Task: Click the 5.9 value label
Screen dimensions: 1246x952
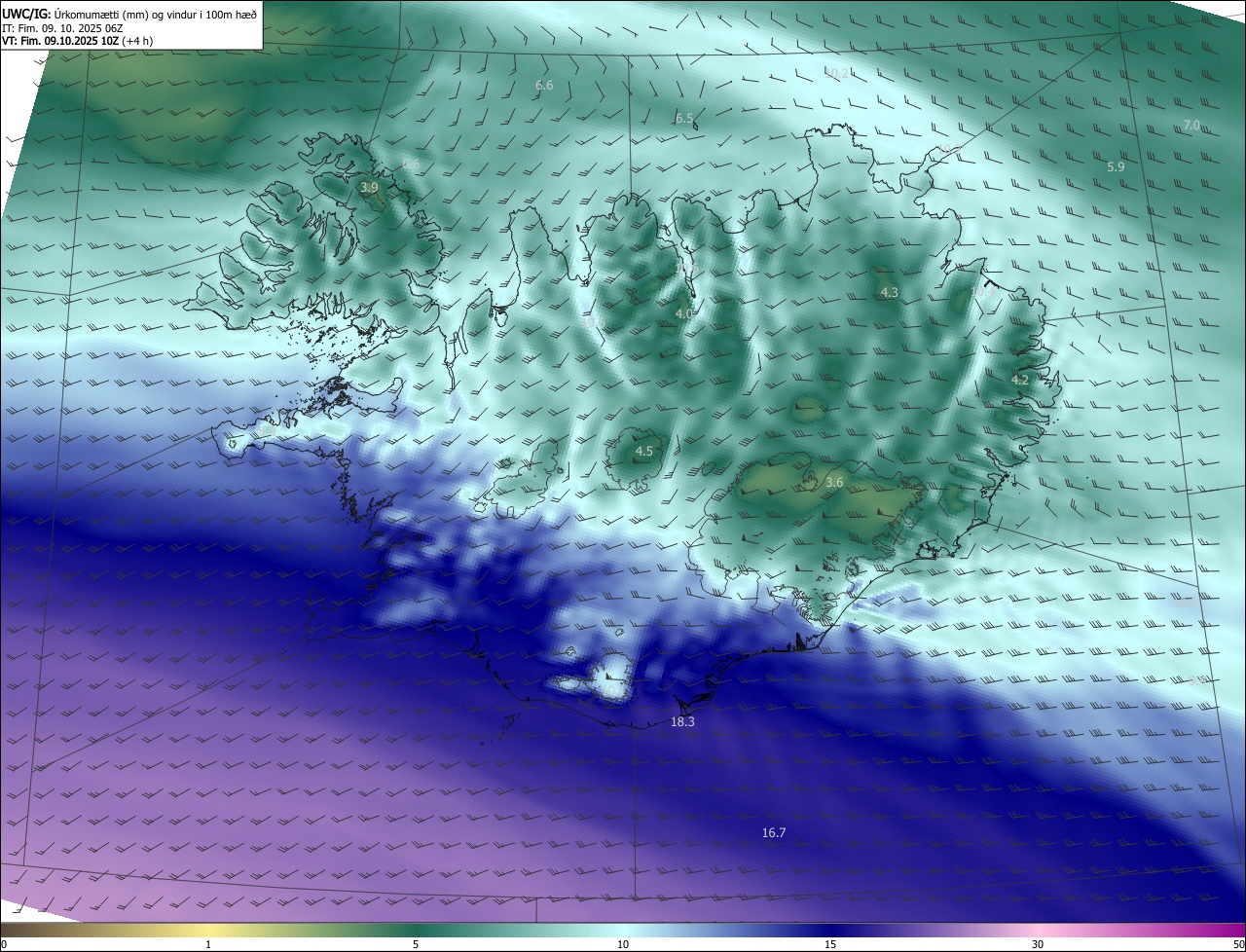Action: point(1116,166)
